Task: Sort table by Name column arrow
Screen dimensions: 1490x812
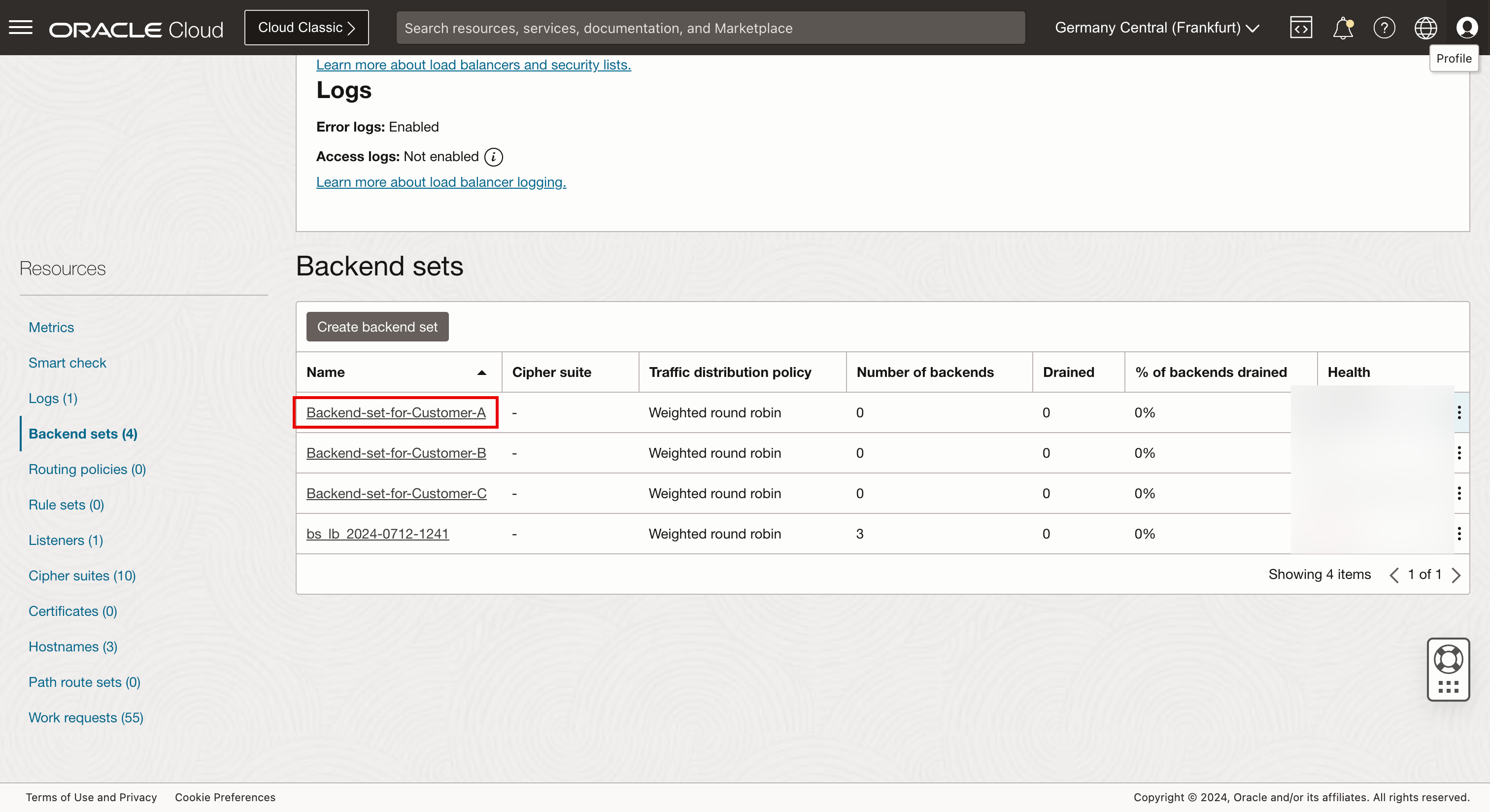Action: point(481,372)
